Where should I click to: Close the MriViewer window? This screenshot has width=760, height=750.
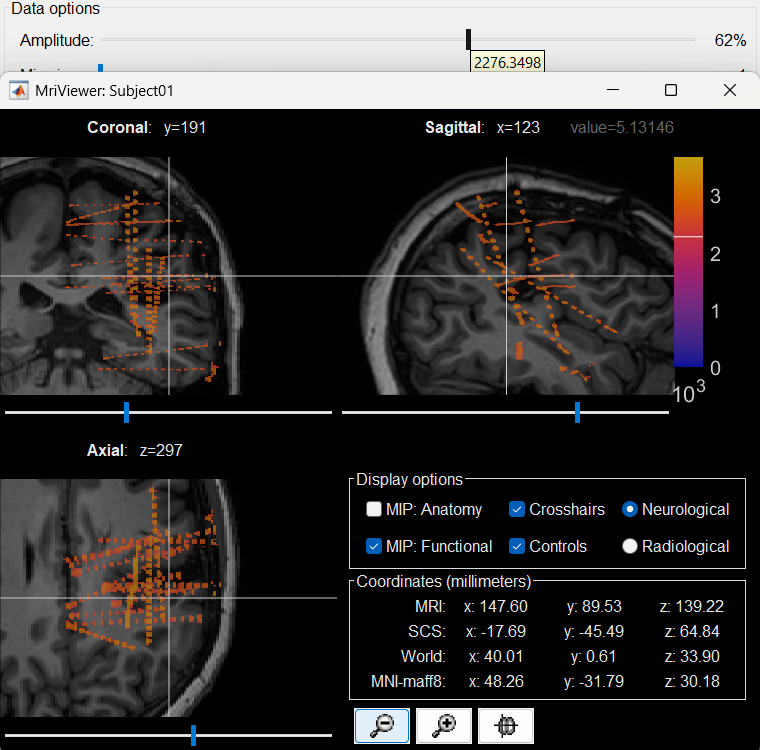point(730,90)
